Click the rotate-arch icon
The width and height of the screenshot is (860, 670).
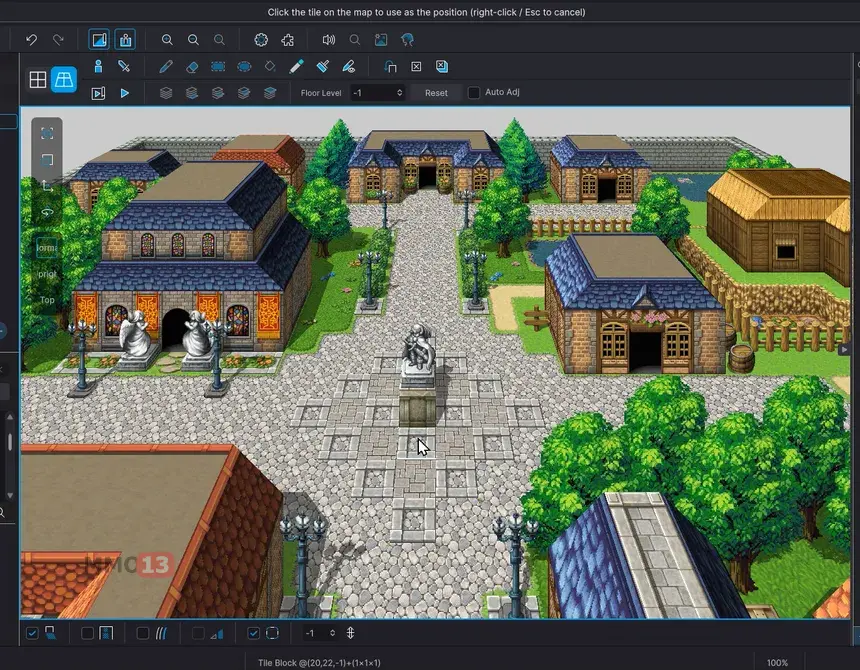(391, 67)
